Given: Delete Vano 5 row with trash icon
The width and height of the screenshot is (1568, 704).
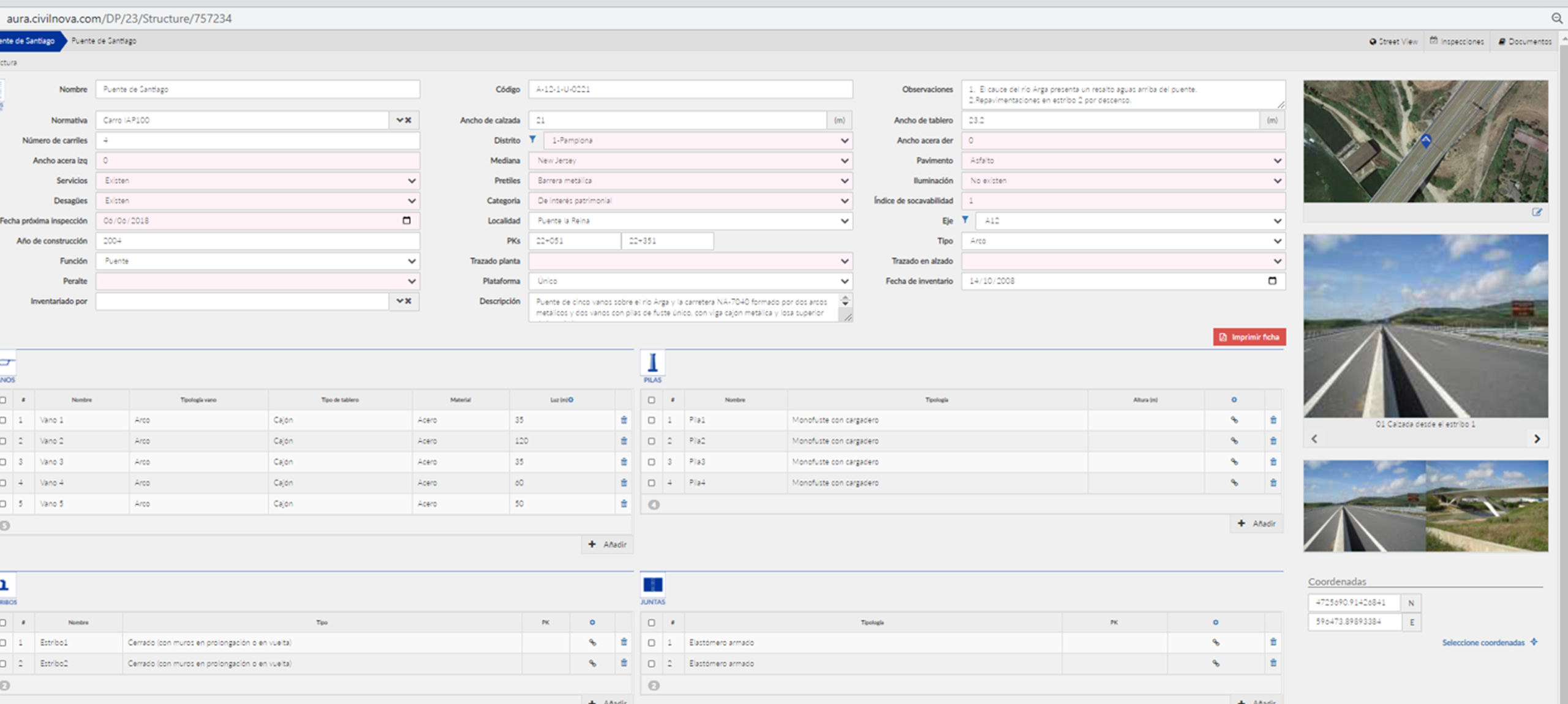Looking at the screenshot, I should (624, 503).
